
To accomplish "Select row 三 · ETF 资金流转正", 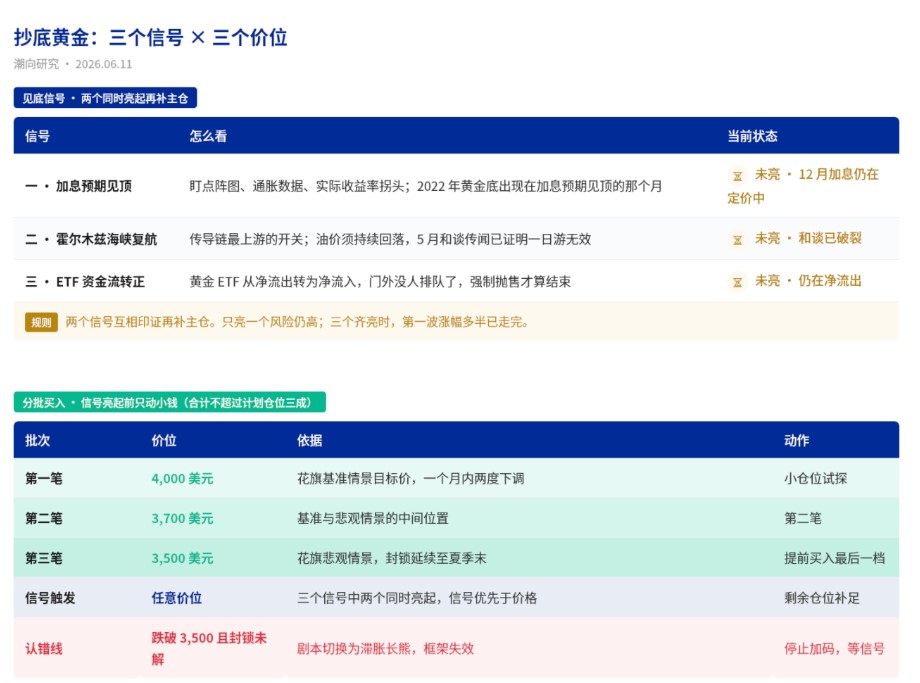I will [456, 281].
